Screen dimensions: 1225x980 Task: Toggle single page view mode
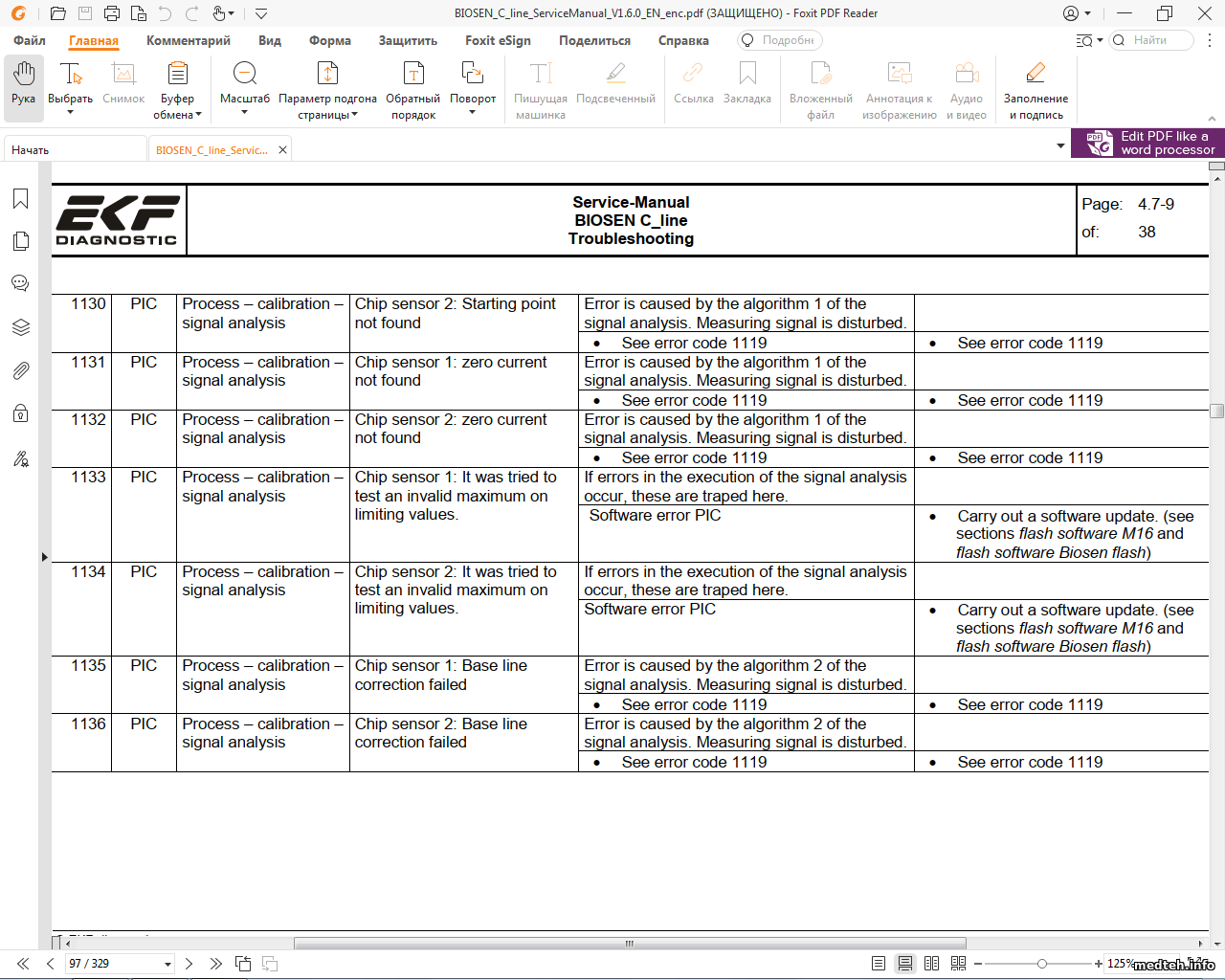[x=879, y=964]
